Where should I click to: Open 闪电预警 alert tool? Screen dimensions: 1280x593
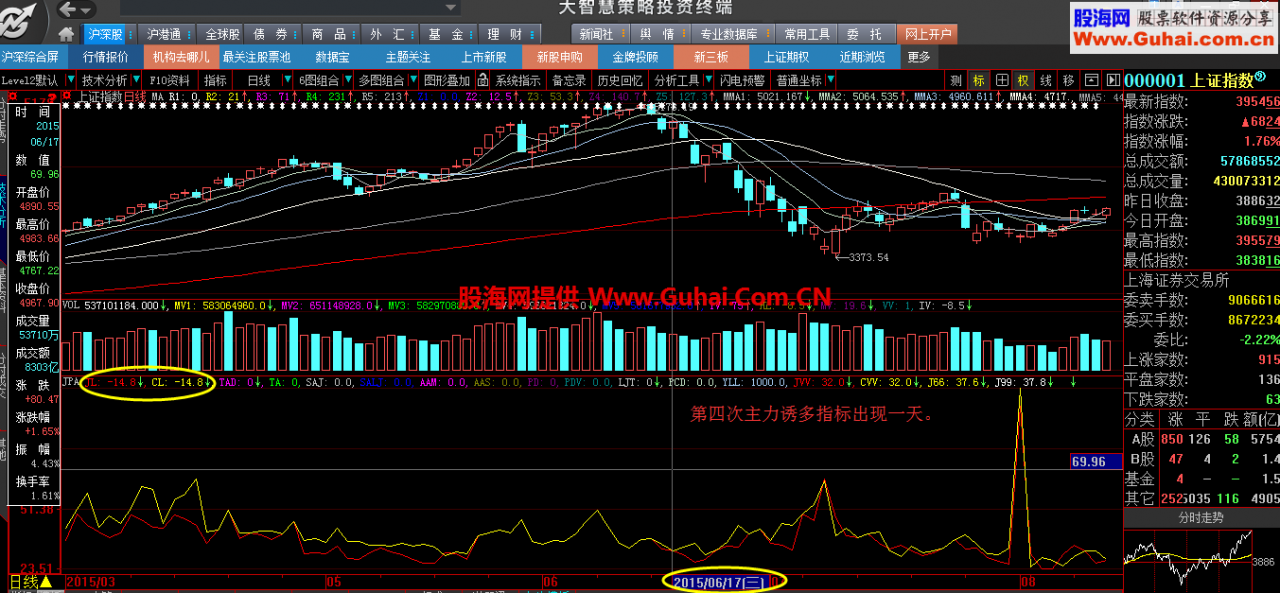click(742, 80)
